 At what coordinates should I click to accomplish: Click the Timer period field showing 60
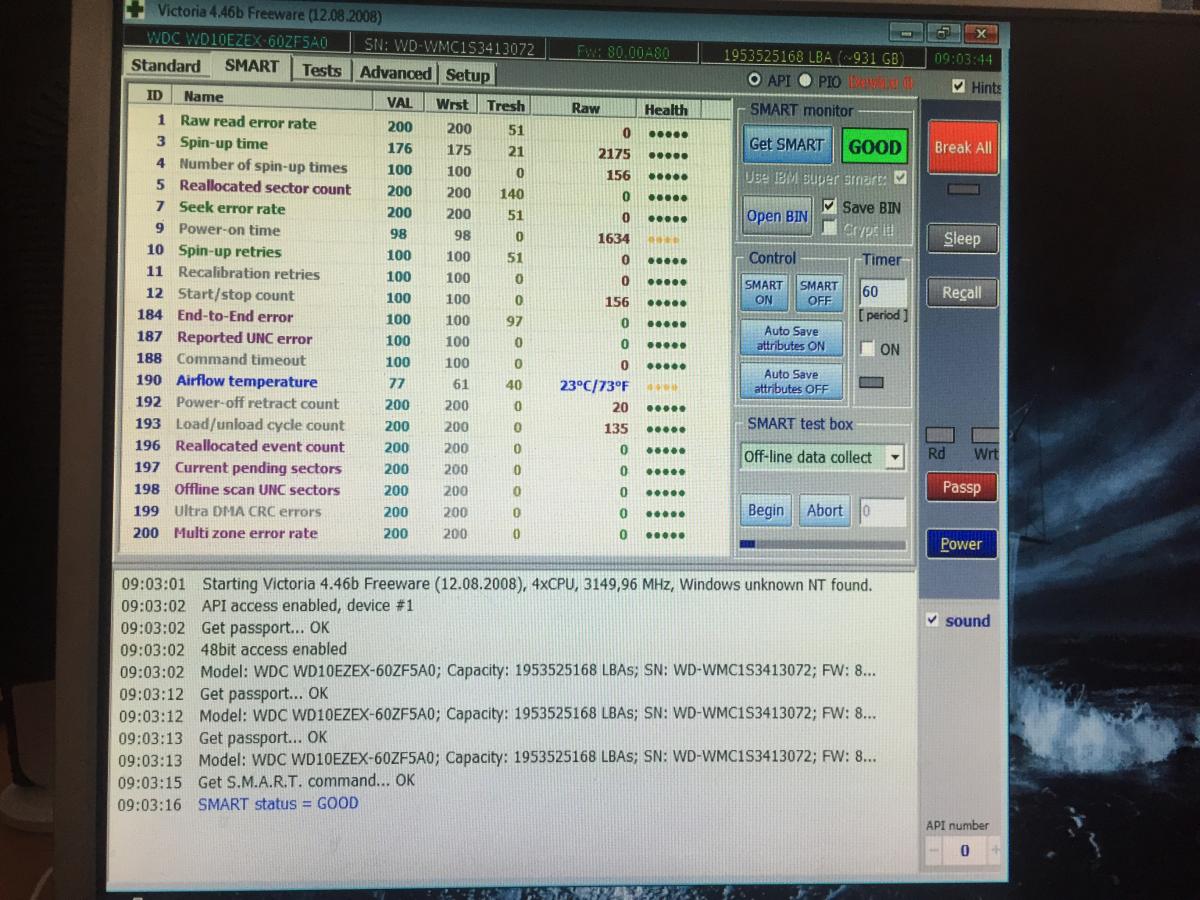point(883,292)
